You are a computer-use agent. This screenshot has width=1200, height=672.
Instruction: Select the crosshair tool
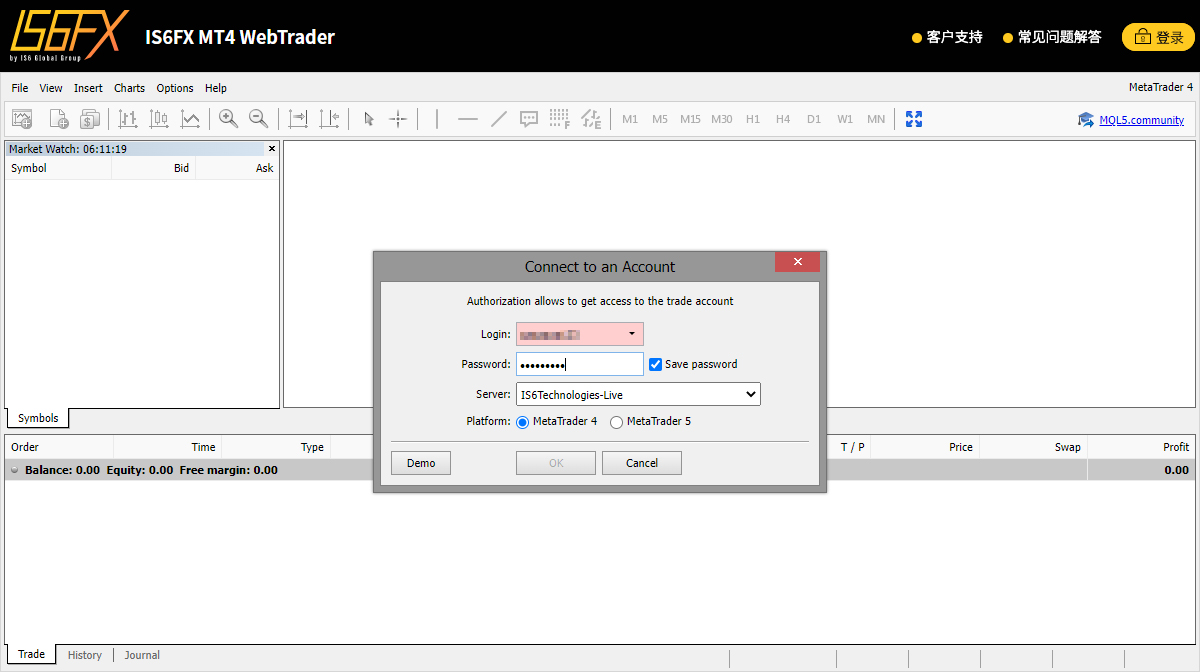(398, 119)
